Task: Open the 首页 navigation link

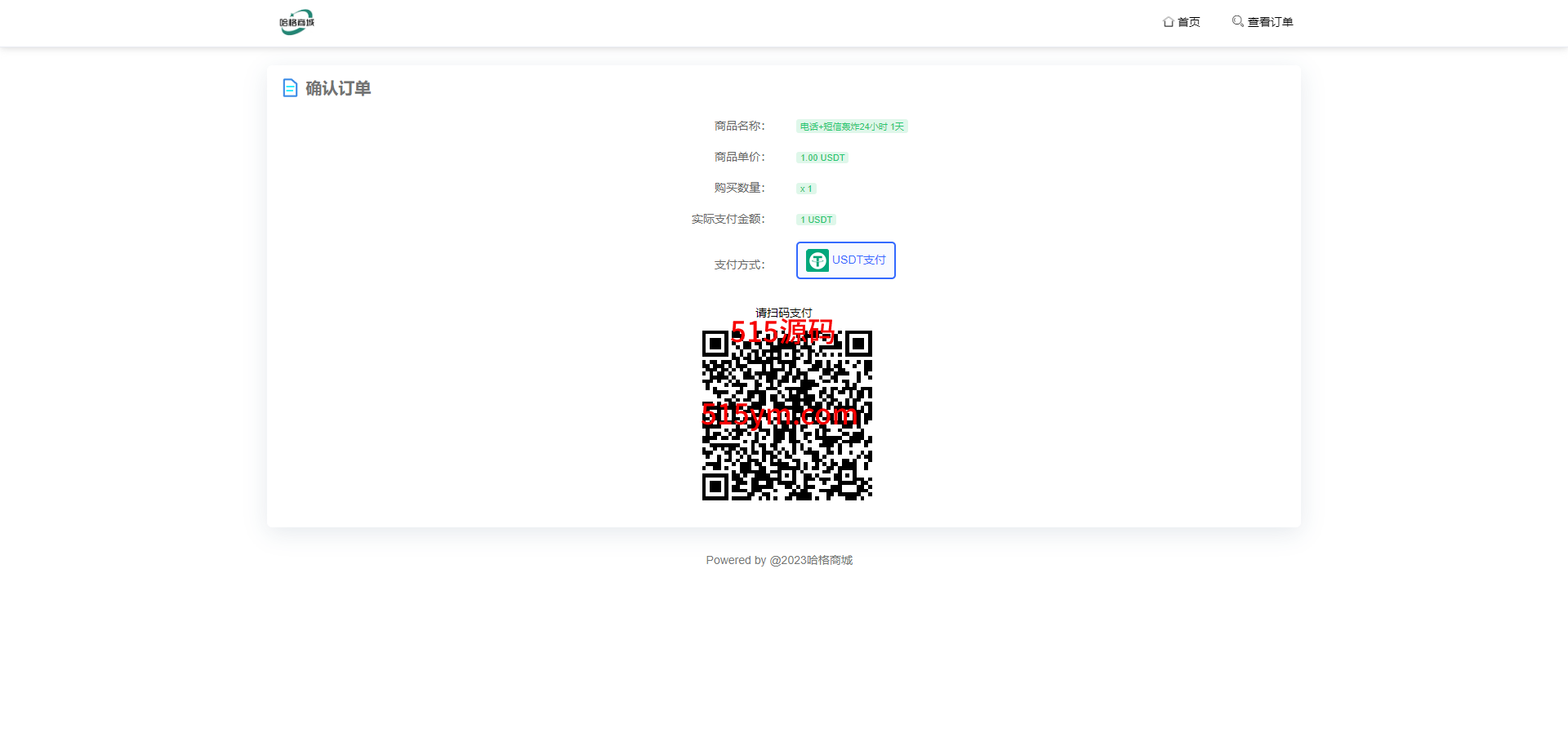Action: click(x=1188, y=22)
